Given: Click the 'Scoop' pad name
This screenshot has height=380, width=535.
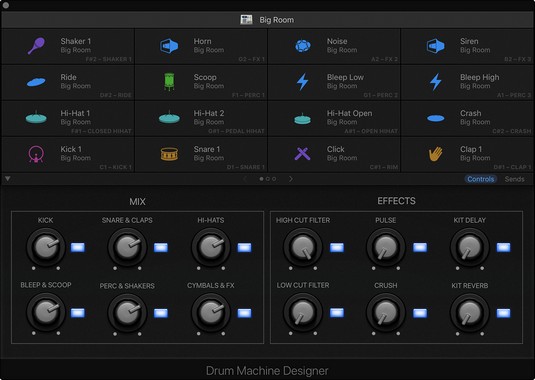Looking at the screenshot, I should coord(205,77).
